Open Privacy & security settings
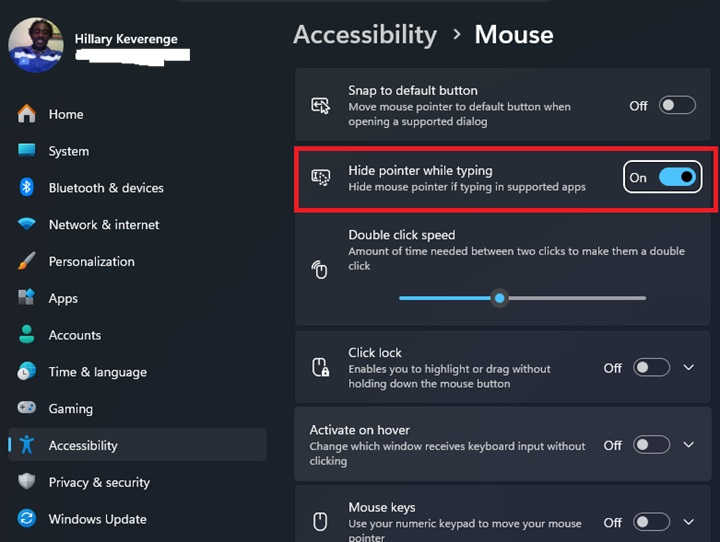The image size is (720, 542). [137, 481]
